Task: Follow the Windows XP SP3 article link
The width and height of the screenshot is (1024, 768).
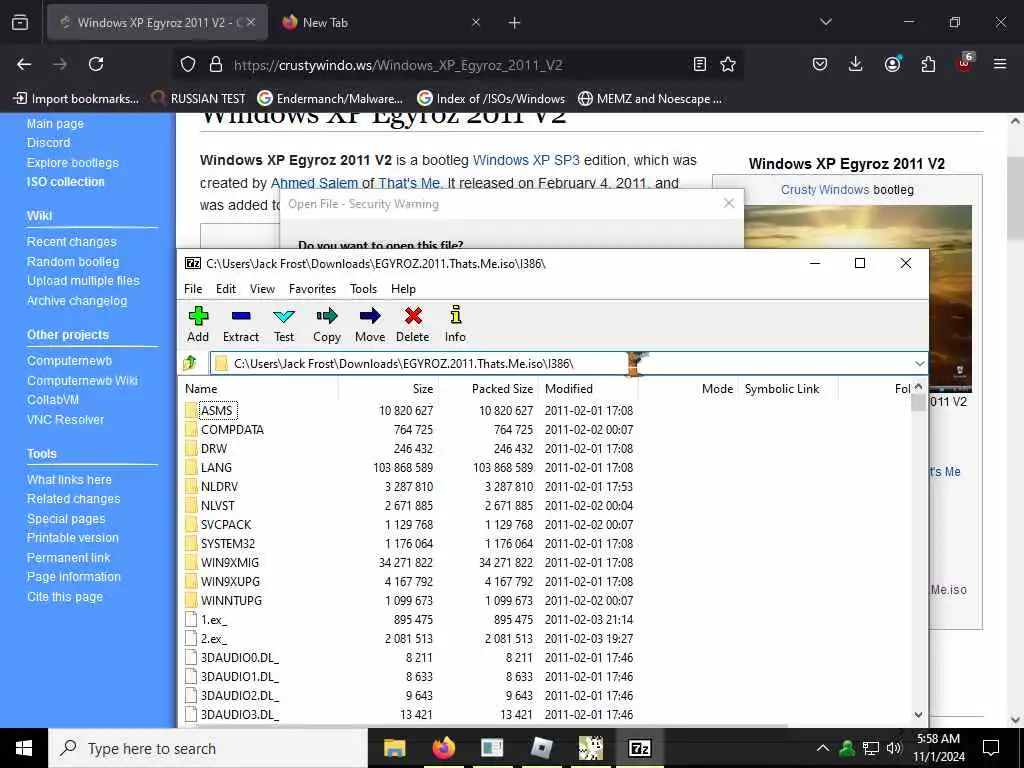Action: (526, 160)
